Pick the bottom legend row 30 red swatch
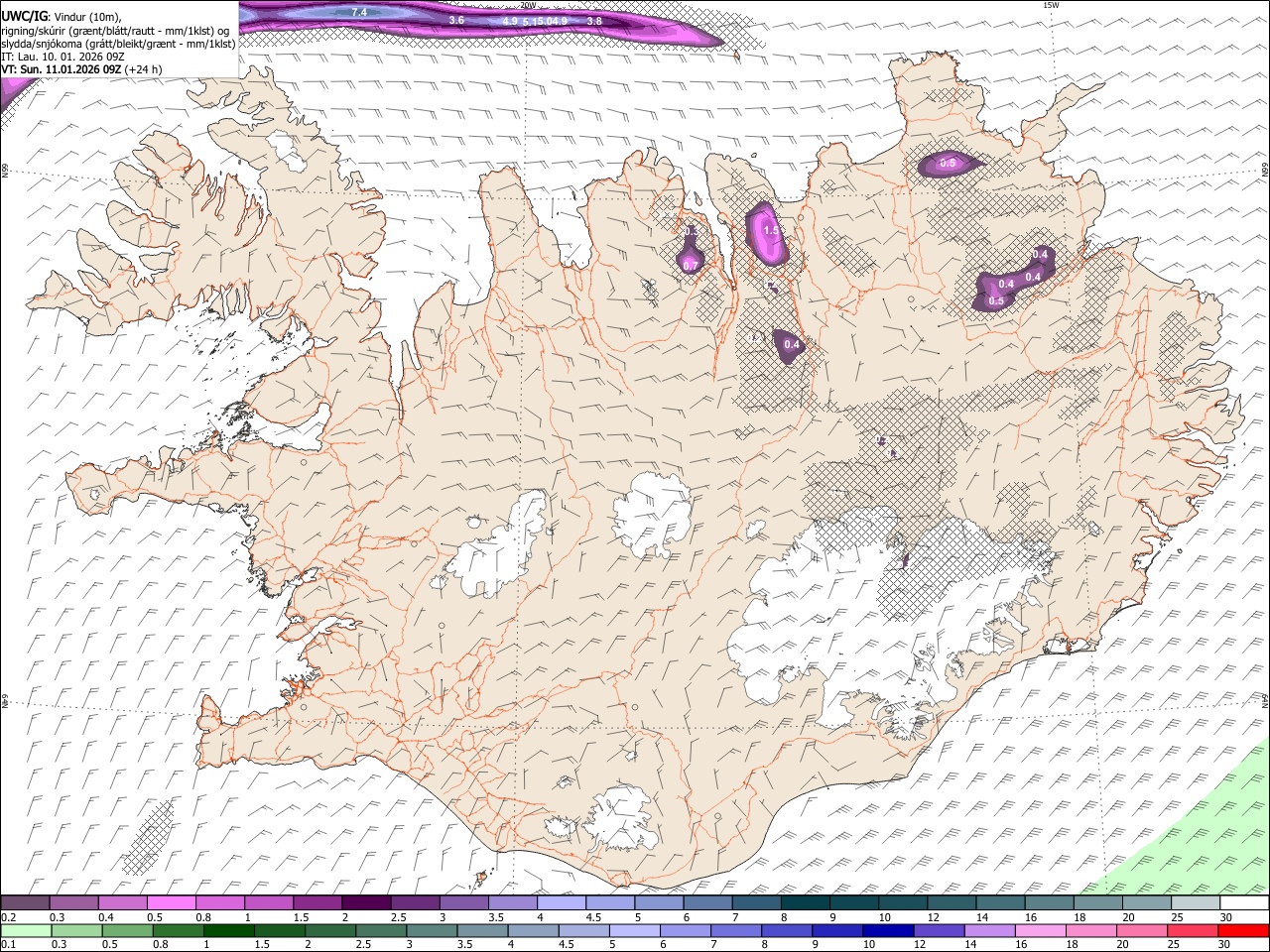The width and height of the screenshot is (1270, 952). coord(1244,930)
